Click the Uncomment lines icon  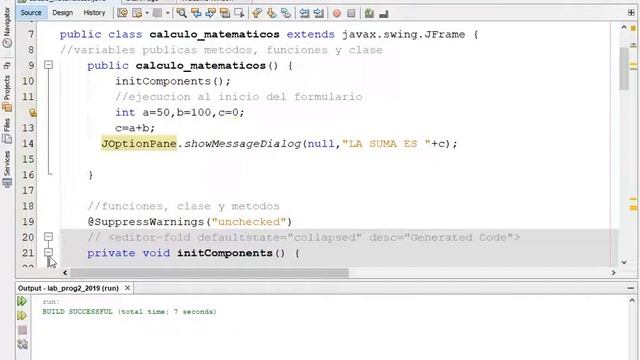[383, 13]
